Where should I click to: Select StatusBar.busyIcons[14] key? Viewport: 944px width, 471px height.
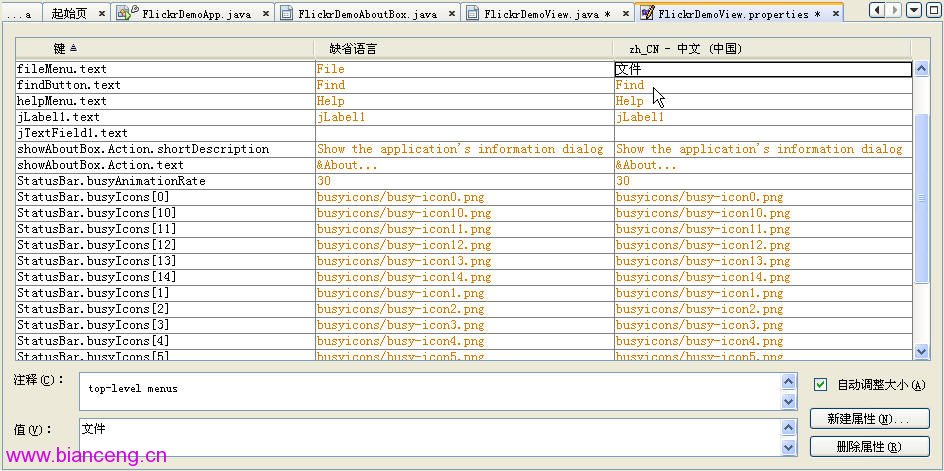coord(164,277)
